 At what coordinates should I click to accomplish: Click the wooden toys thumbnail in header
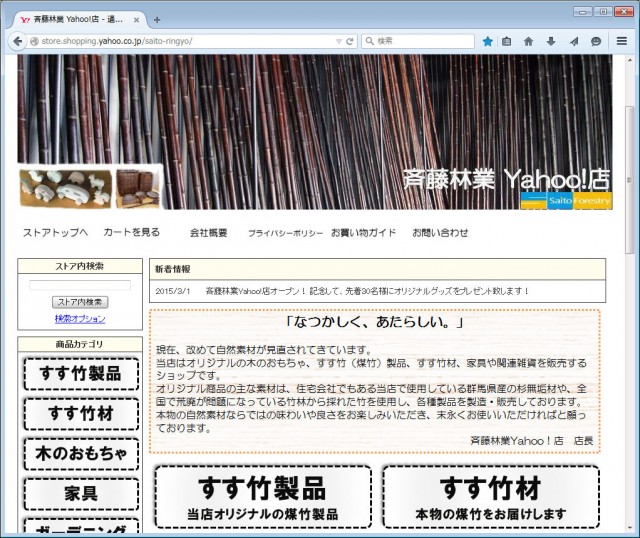66,188
